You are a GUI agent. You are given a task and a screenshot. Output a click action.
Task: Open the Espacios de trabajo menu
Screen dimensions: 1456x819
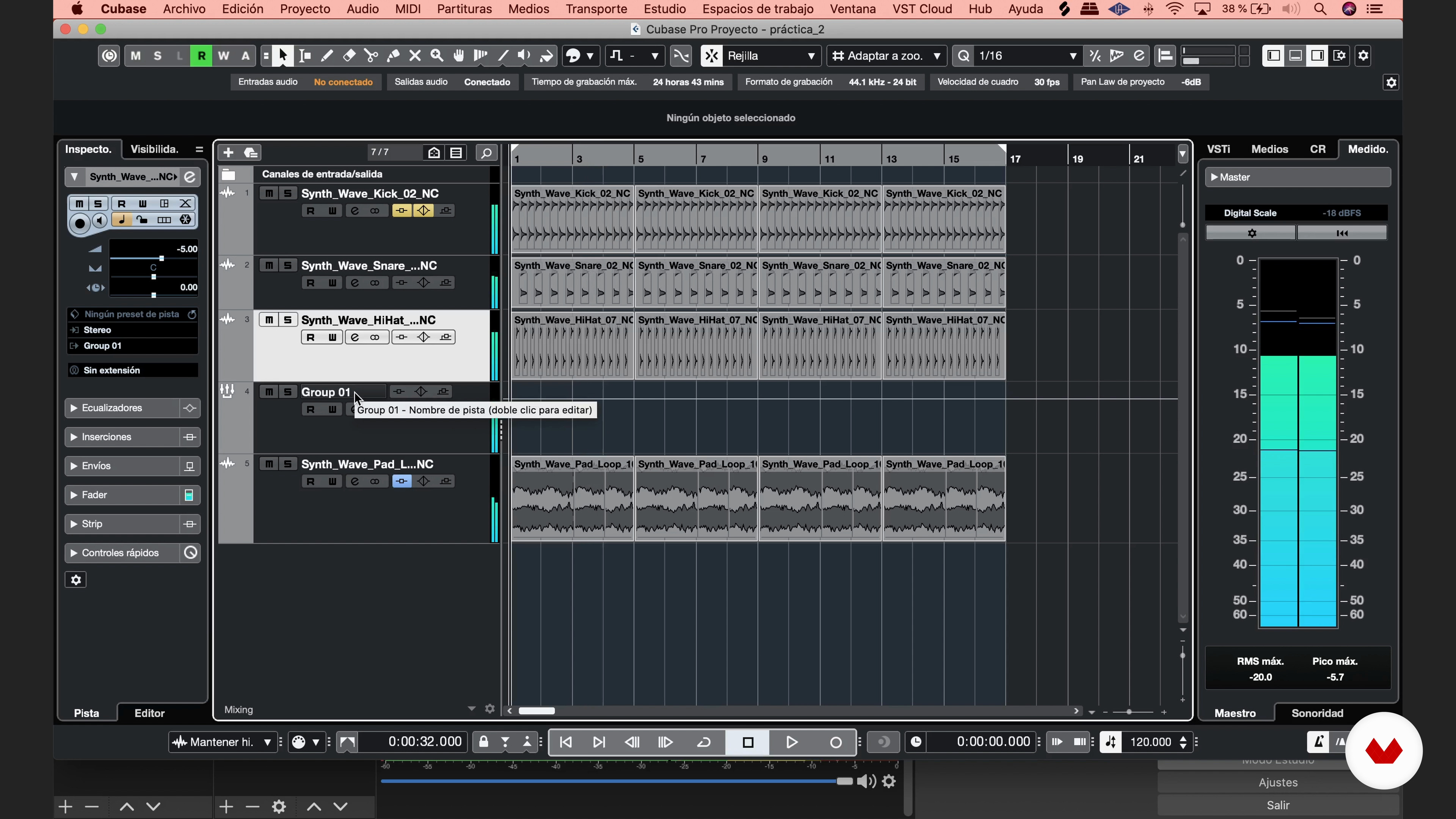(758, 9)
